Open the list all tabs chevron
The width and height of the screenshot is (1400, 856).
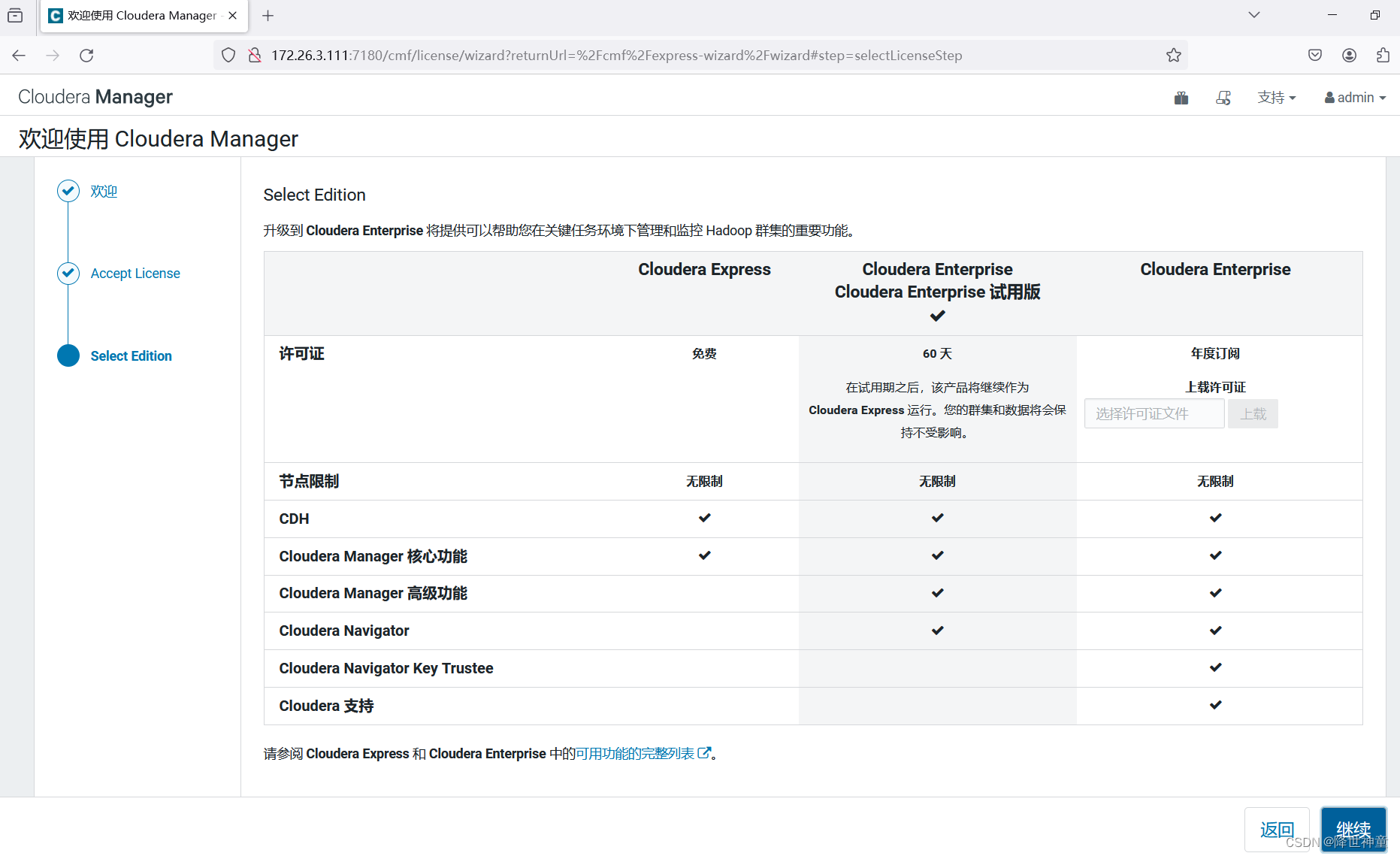pos(1254,15)
